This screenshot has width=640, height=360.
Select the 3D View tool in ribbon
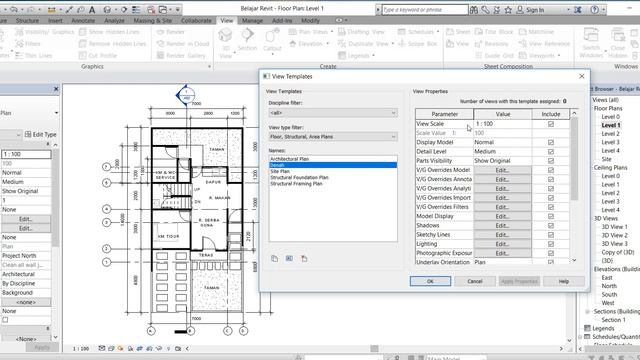(225, 43)
